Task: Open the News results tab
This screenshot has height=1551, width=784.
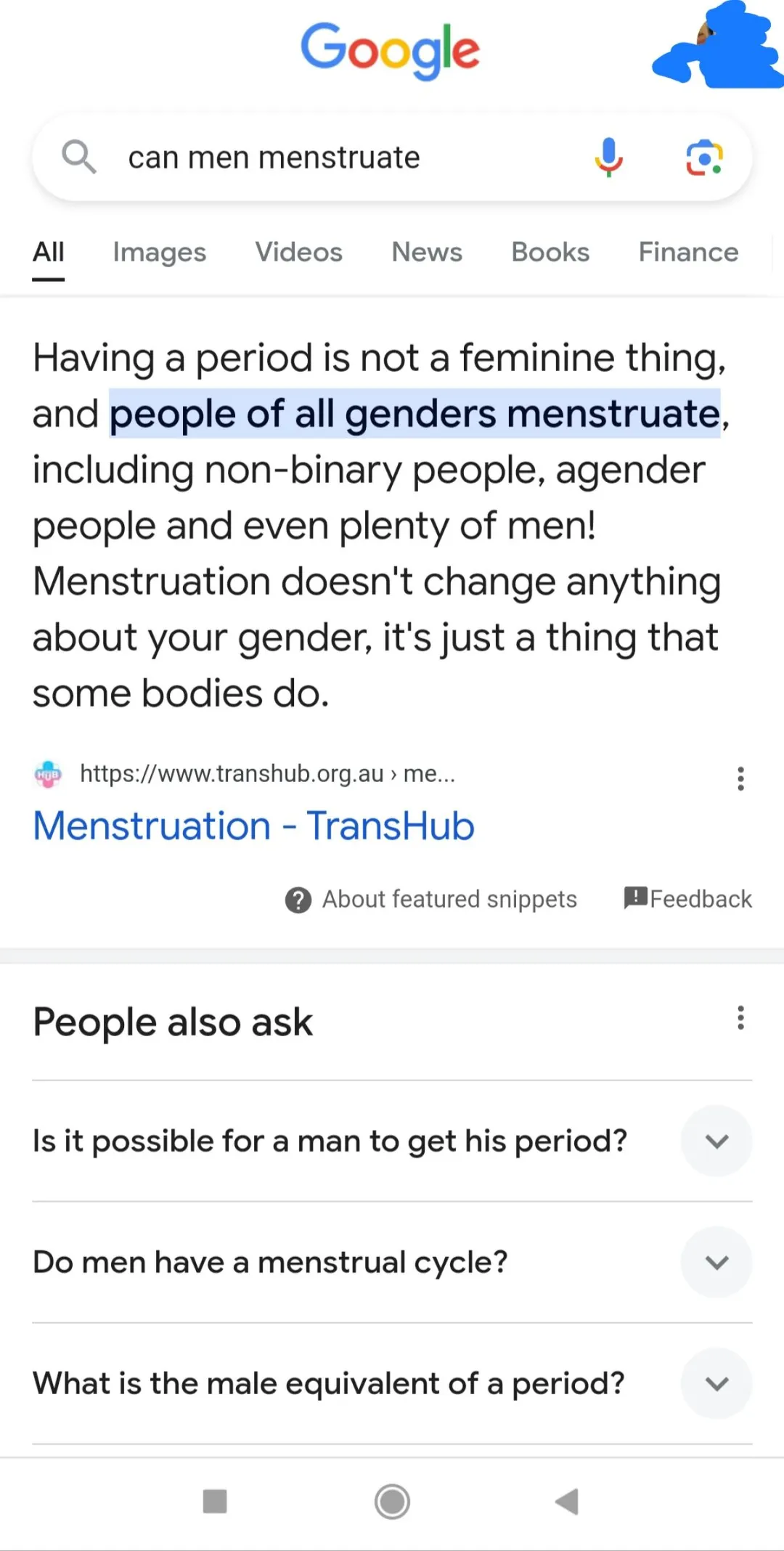Action: tap(426, 252)
